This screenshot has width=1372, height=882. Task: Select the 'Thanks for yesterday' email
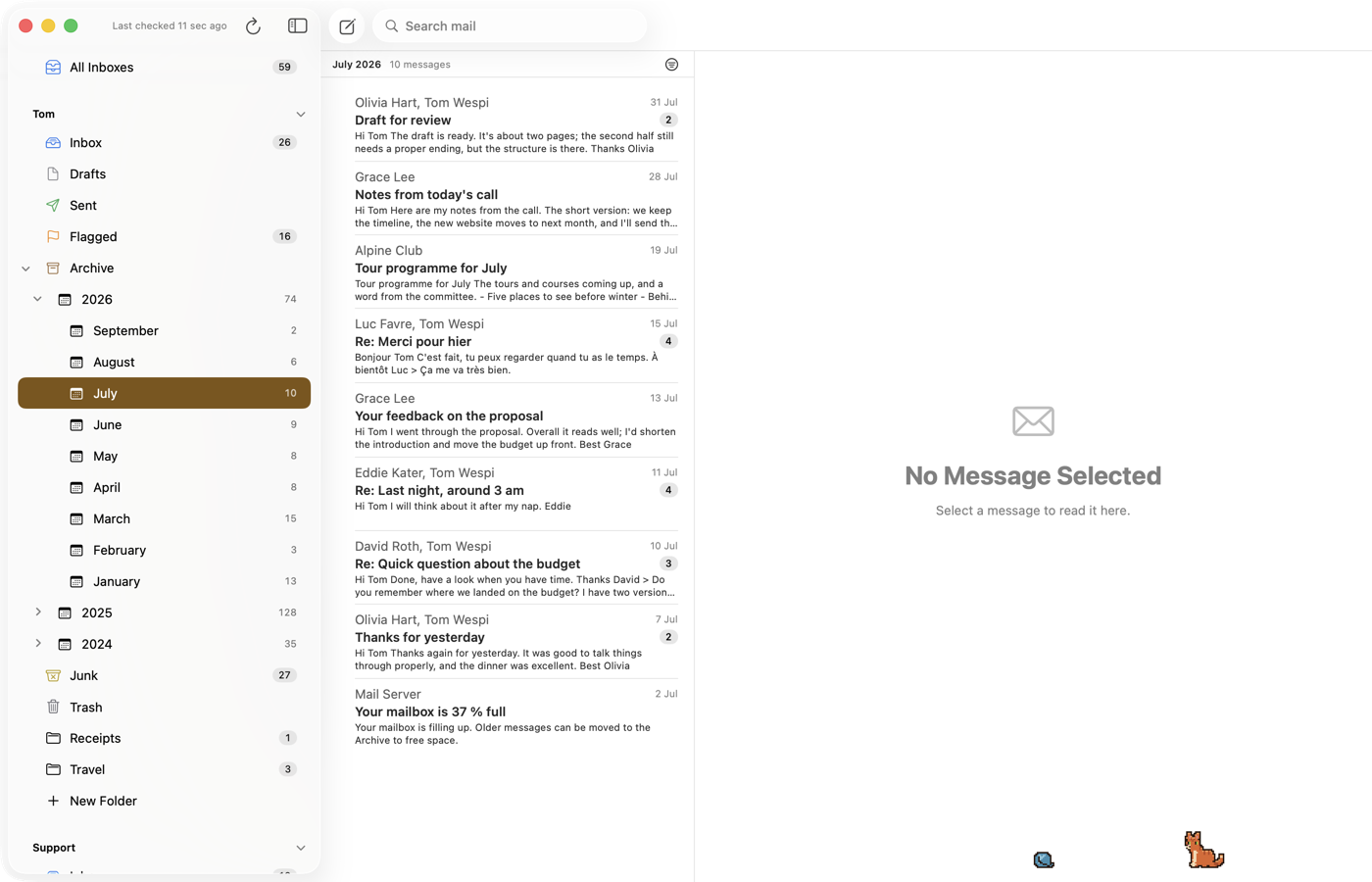[x=515, y=642]
